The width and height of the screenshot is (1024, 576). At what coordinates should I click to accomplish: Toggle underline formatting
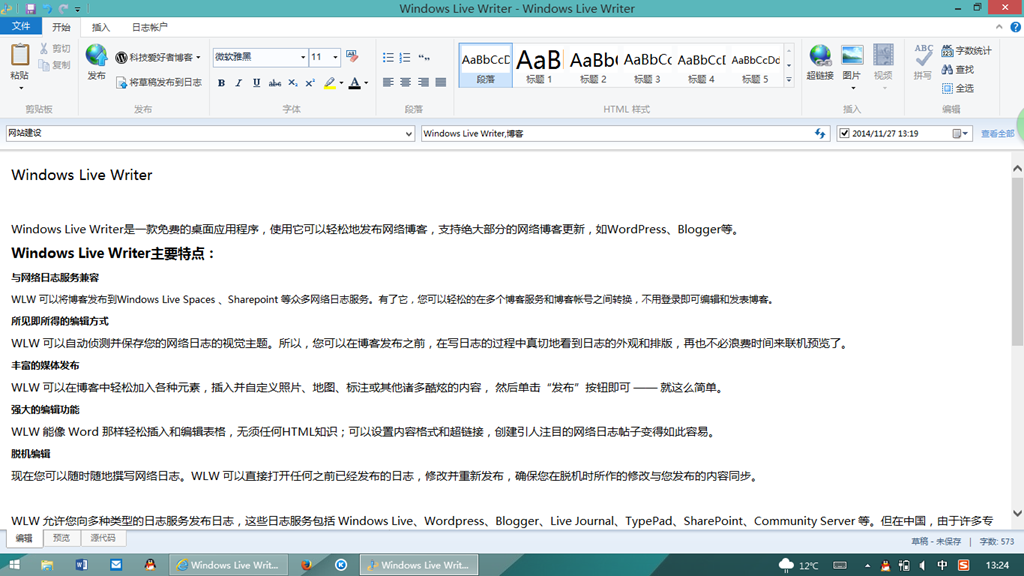[256, 83]
